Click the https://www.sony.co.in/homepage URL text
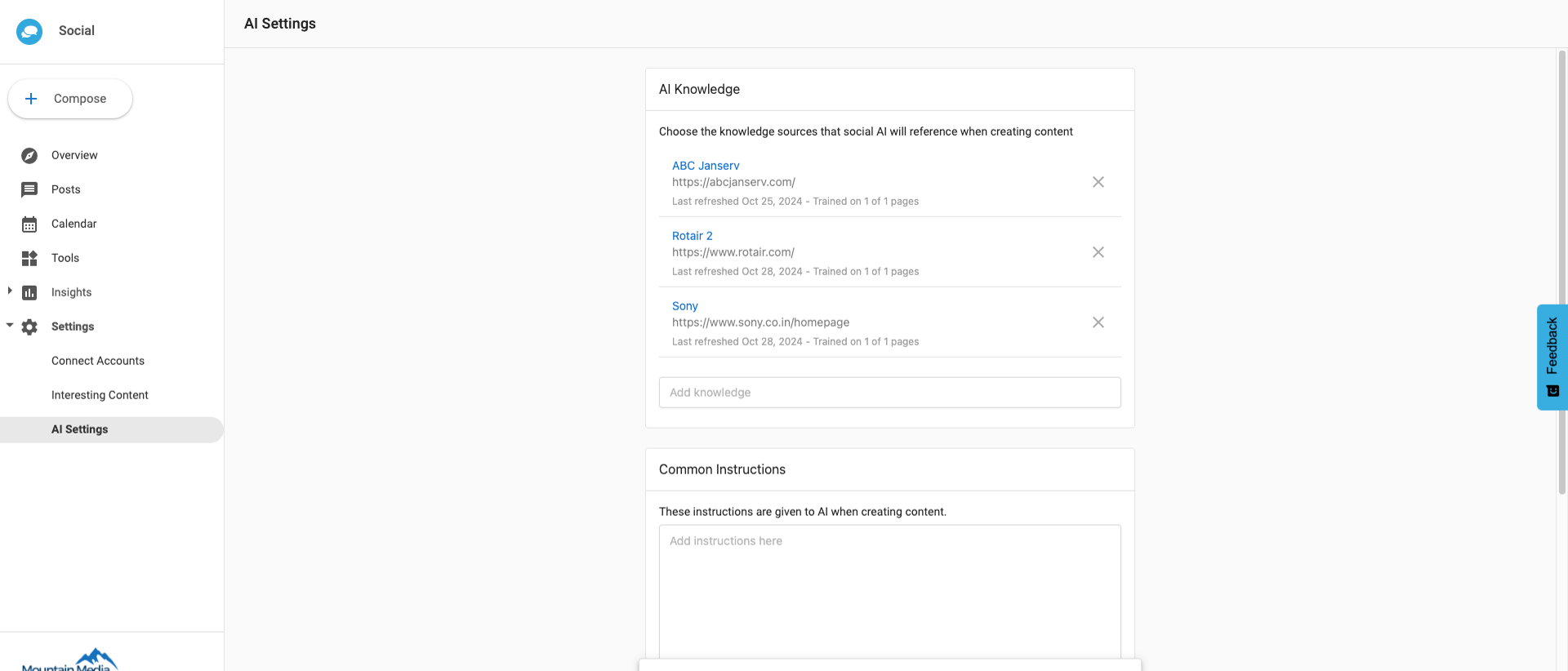This screenshot has width=1568, height=671. [760, 322]
